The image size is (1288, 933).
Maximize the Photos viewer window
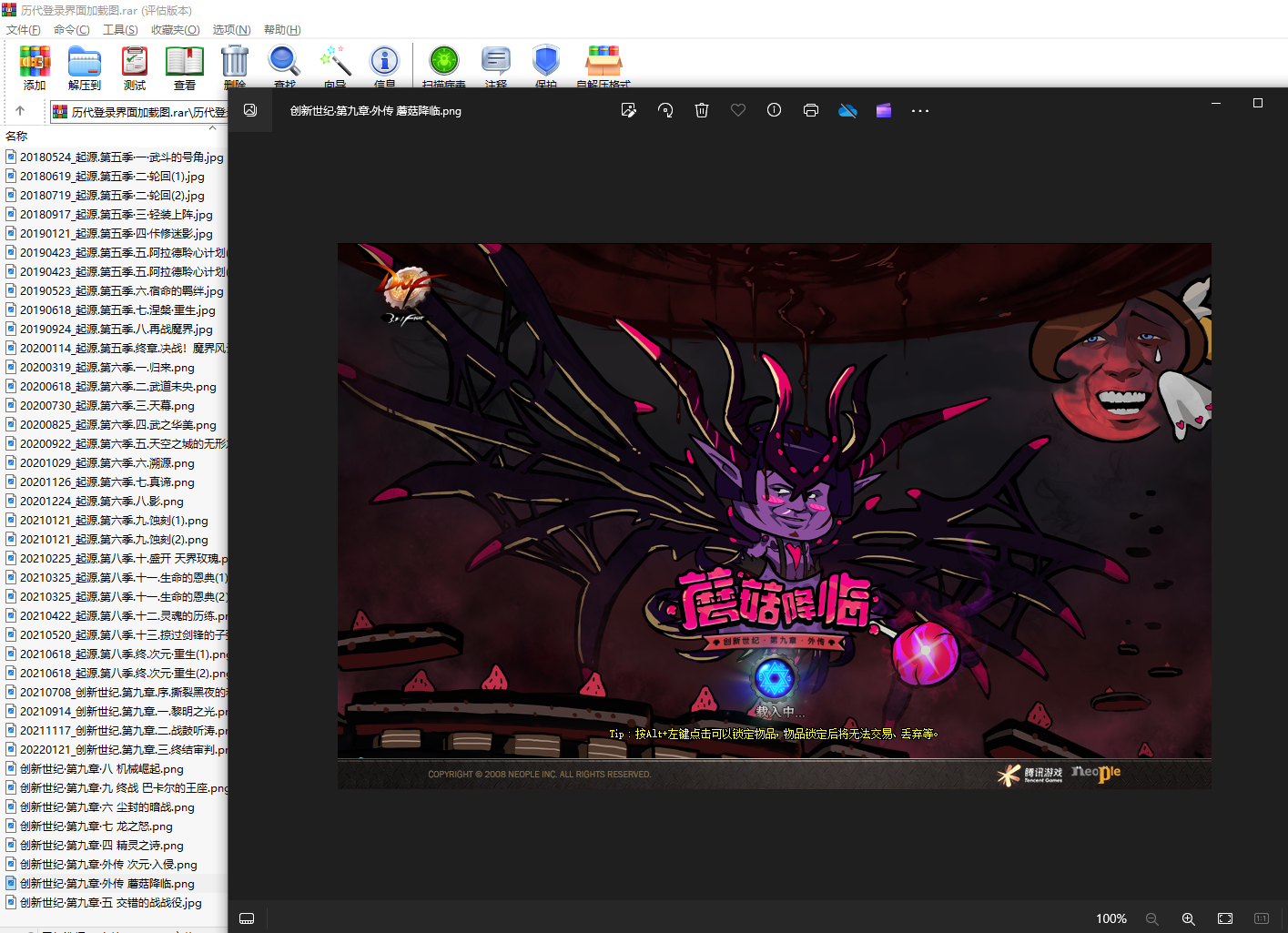[1258, 103]
